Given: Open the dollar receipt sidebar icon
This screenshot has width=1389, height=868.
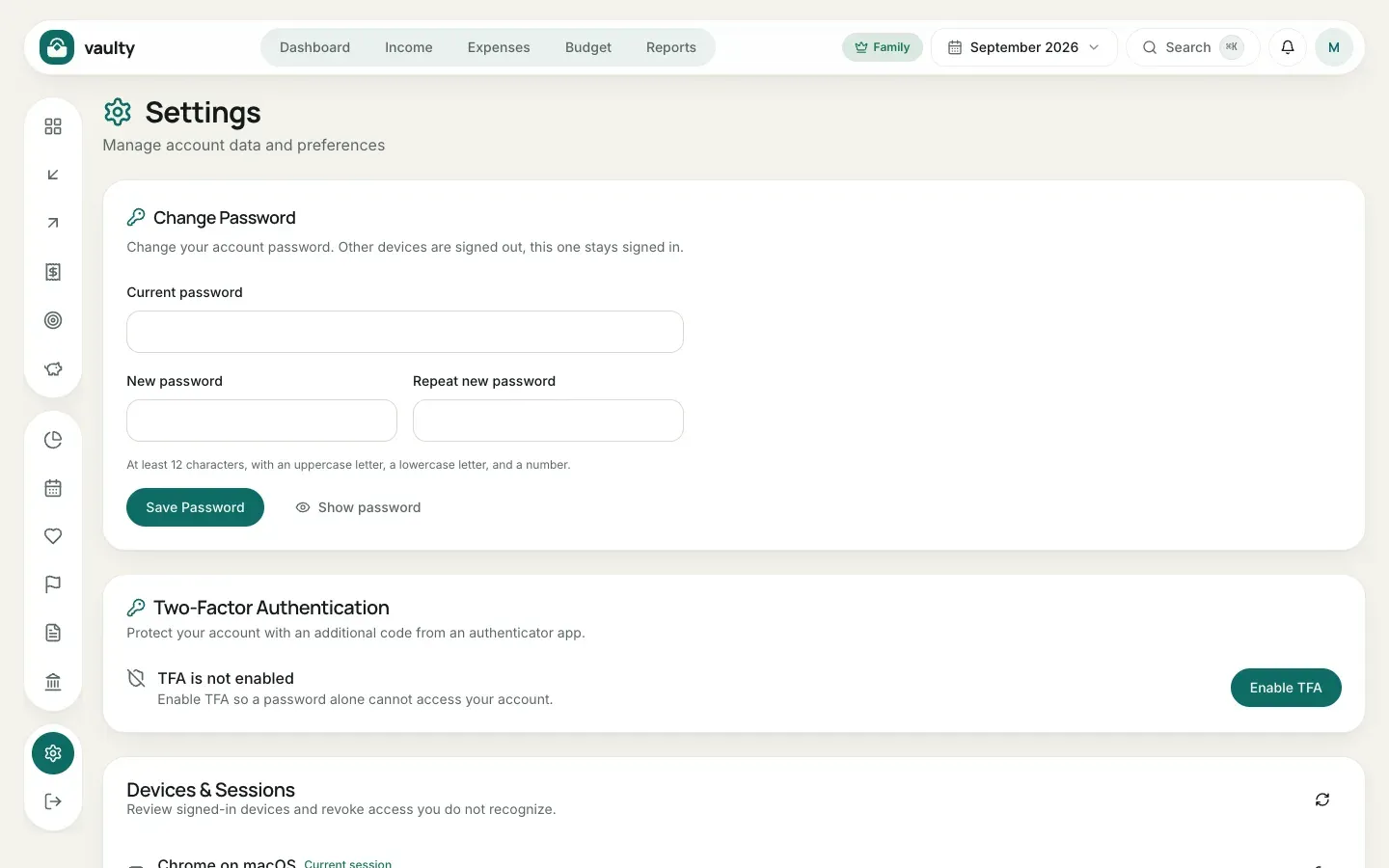Looking at the screenshot, I should (53, 272).
